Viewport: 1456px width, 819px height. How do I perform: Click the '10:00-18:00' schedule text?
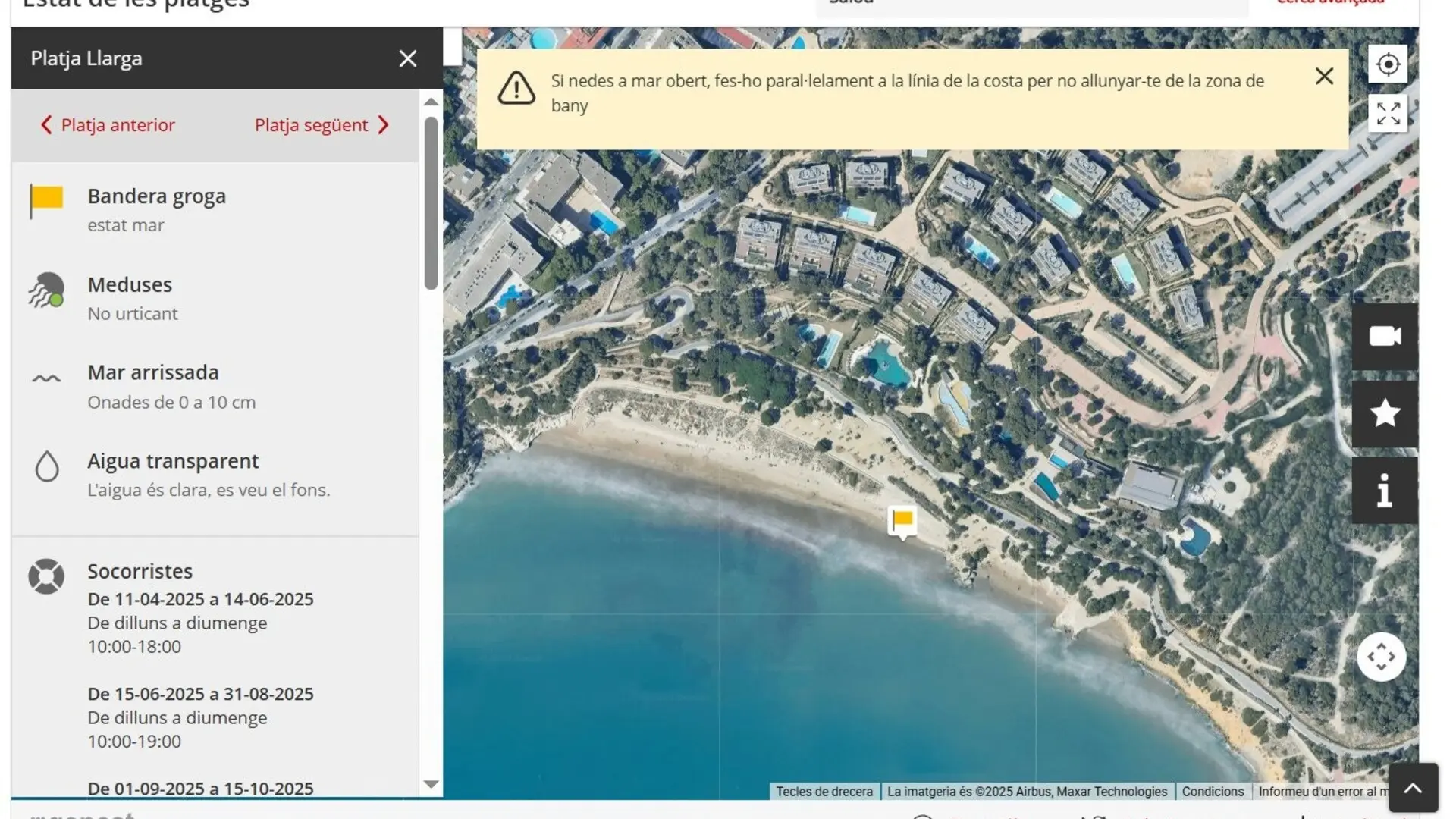click(134, 647)
